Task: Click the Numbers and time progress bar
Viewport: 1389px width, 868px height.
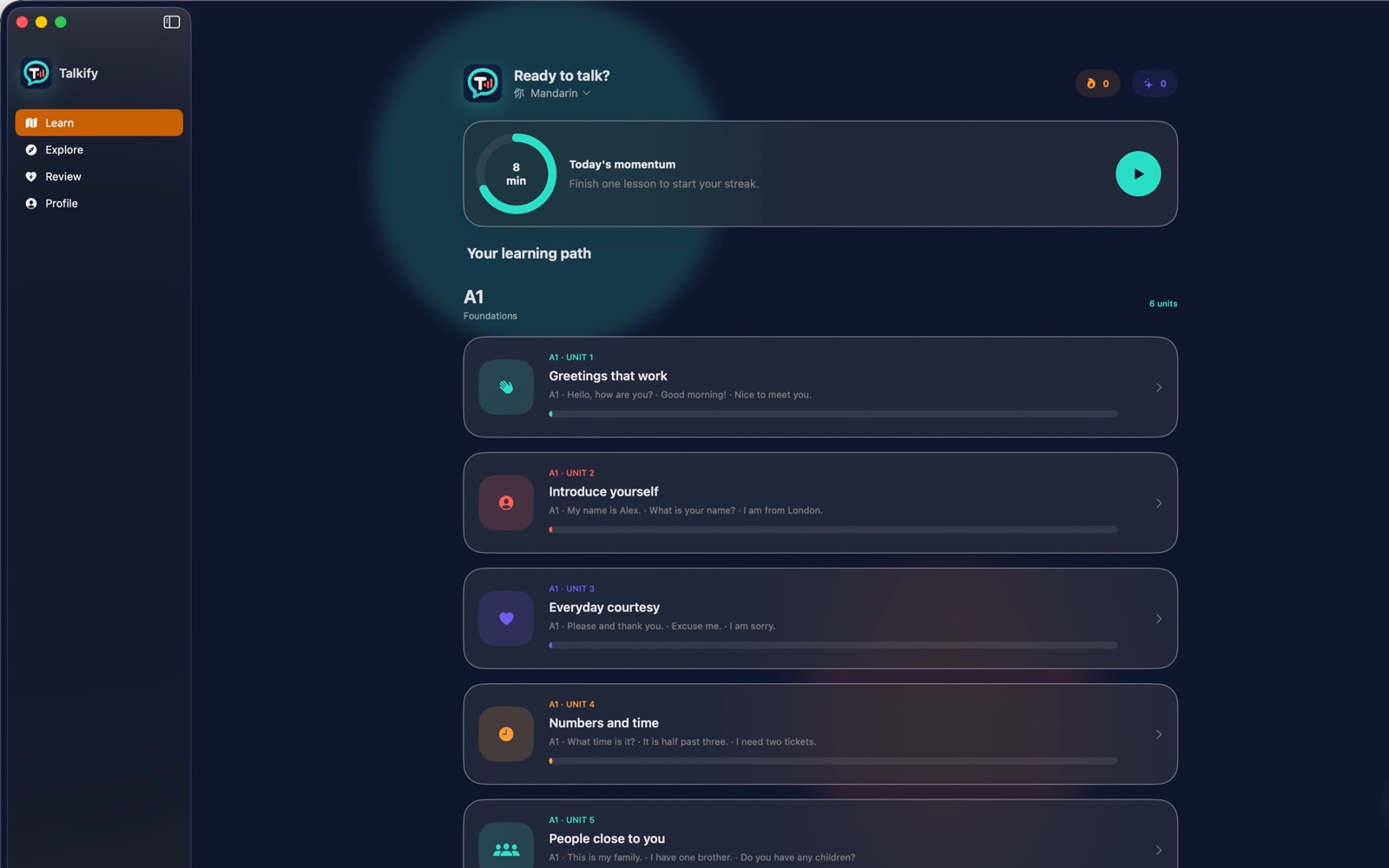Action: pyautogui.click(x=833, y=761)
